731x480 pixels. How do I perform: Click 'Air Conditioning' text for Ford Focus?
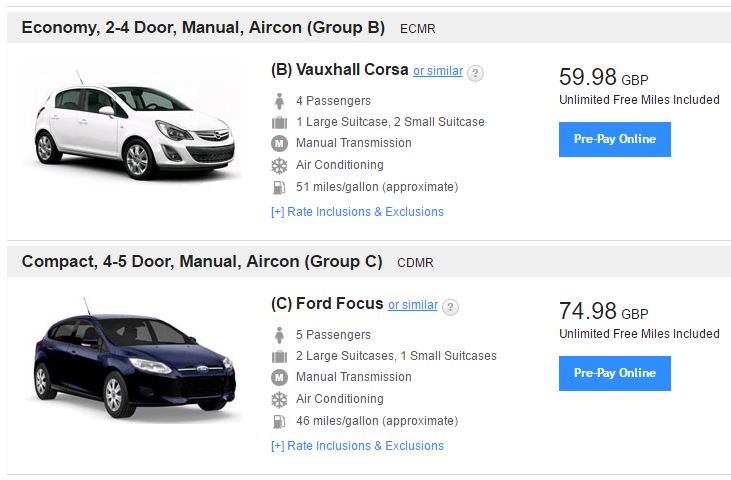[x=340, y=399]
